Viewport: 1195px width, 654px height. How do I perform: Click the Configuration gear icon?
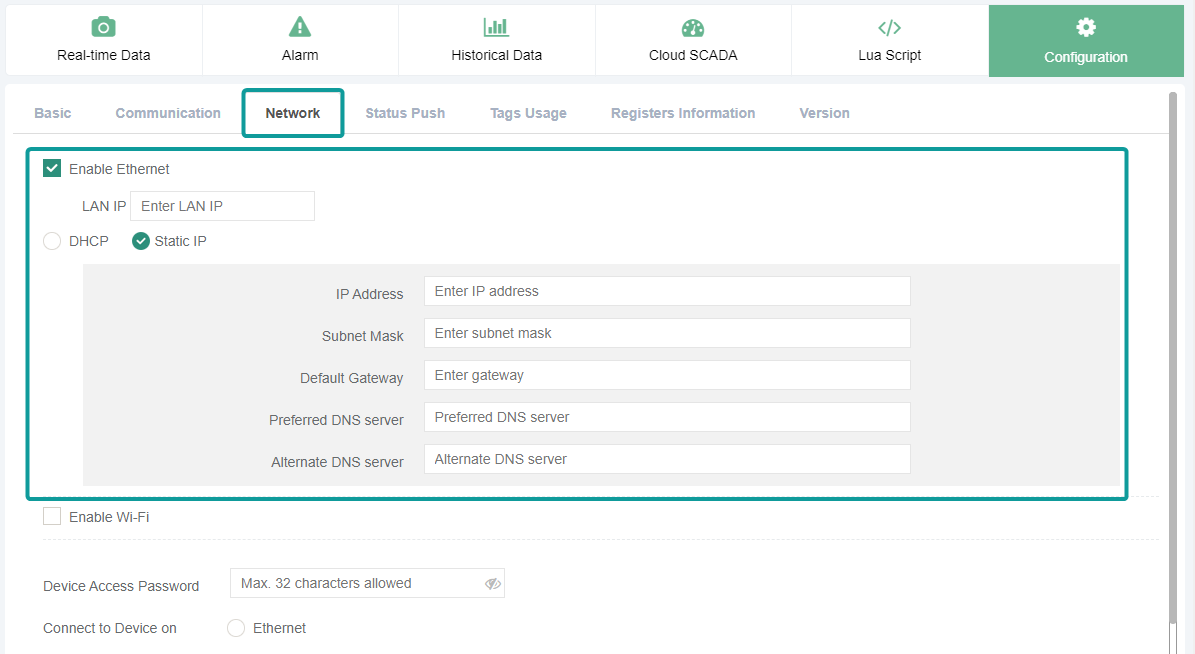[1085, 28]
